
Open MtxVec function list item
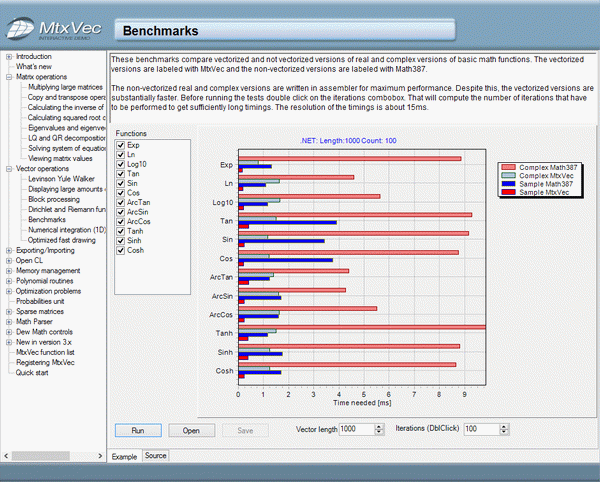coord(45,352)
